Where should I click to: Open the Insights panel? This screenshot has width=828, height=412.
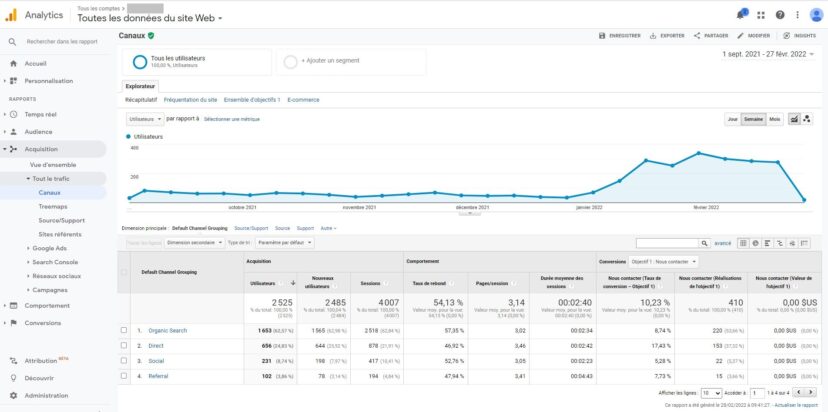[799, 35]
